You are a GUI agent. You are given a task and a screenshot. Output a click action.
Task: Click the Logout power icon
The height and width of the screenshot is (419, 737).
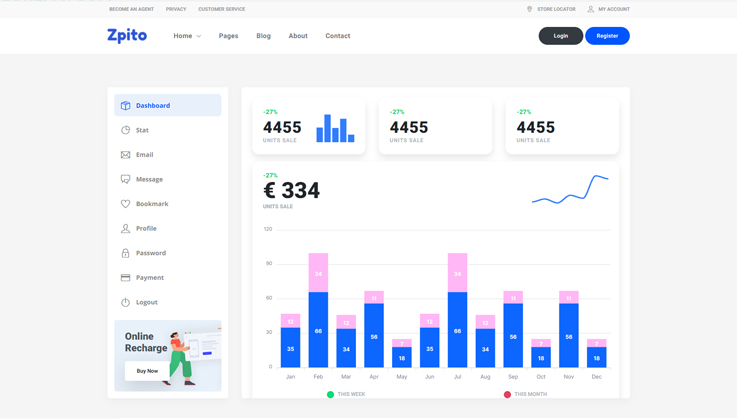[126, 302]
